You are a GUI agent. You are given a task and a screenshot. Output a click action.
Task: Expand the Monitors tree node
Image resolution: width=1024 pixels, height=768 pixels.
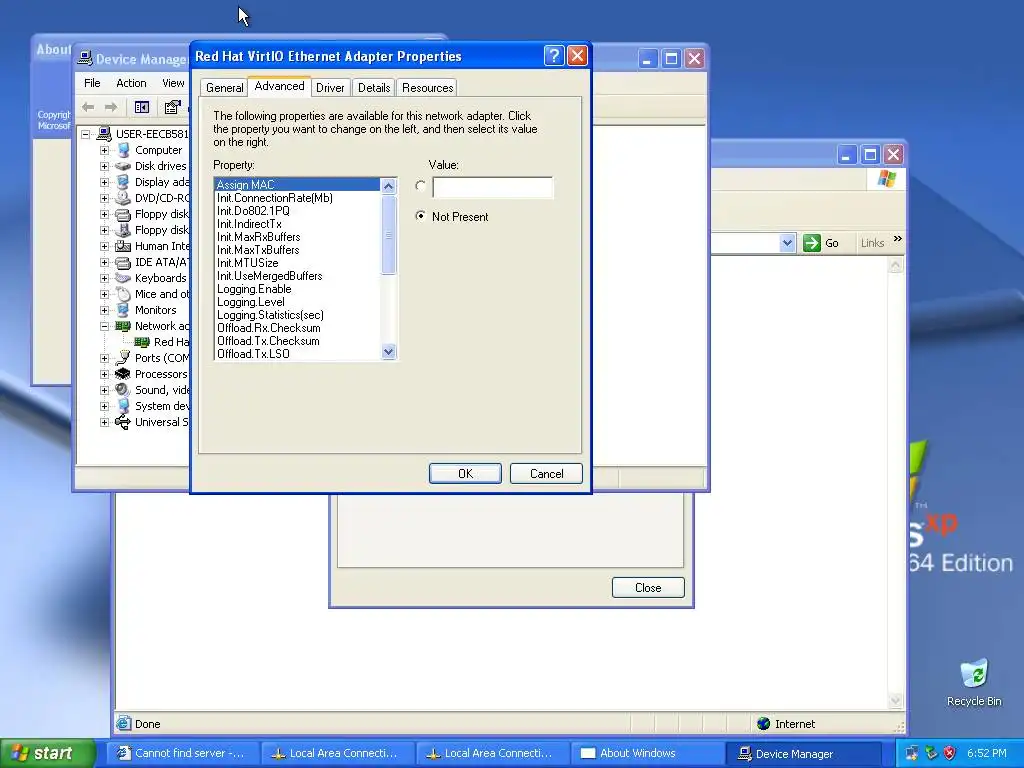pos(104,310)
